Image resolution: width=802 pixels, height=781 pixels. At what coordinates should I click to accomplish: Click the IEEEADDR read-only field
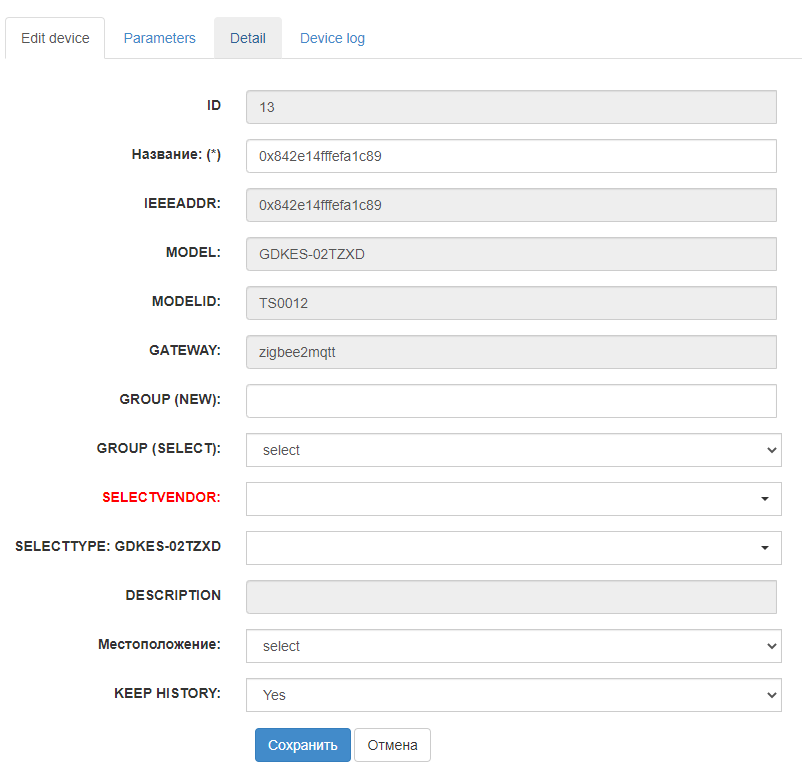[x=511, y=205]
